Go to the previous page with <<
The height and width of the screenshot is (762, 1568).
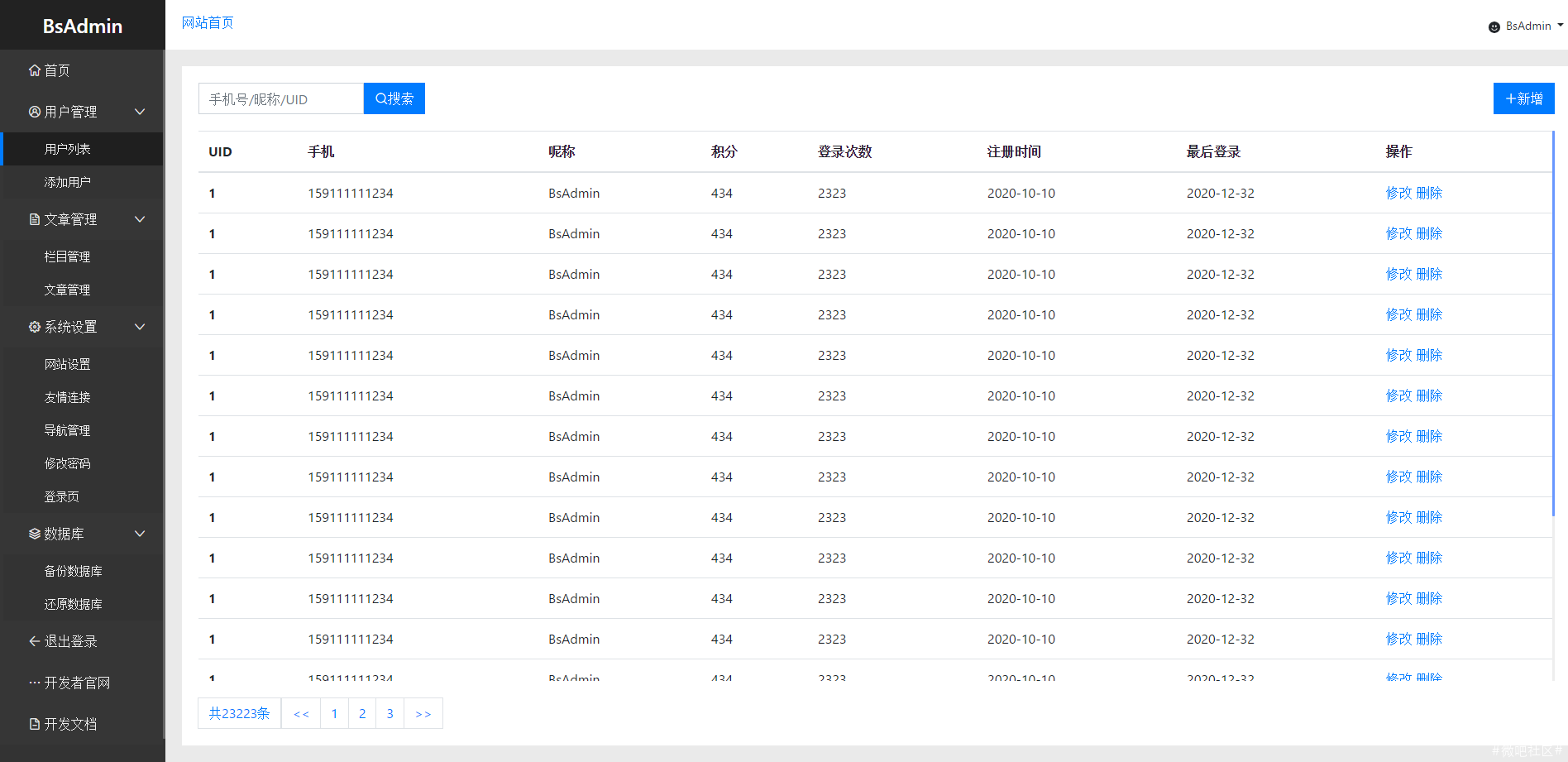point(301,713)
